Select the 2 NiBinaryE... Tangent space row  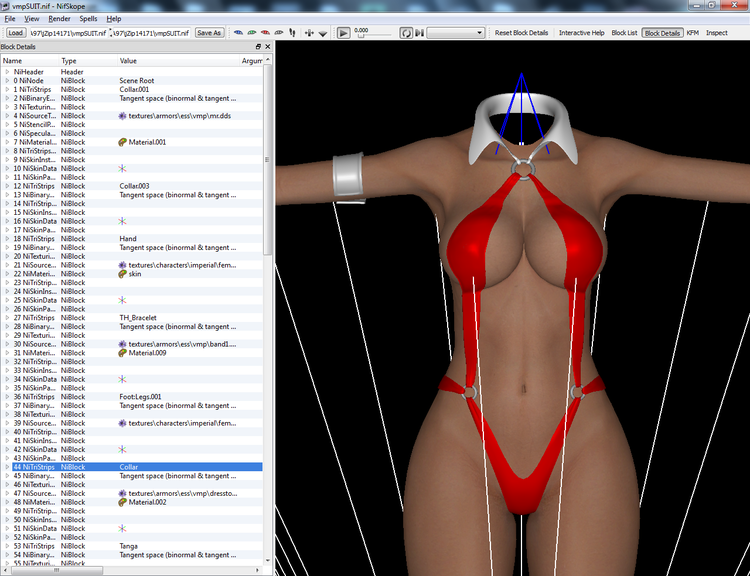(132, 98)
